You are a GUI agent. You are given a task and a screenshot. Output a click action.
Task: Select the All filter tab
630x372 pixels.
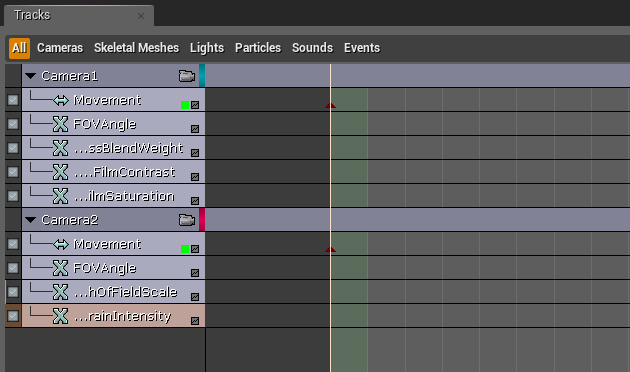(x=19, y=48)
